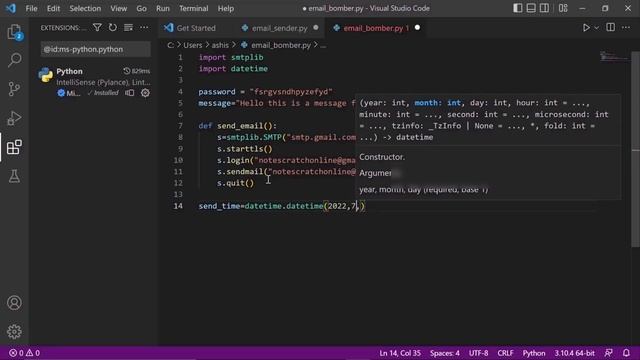Image resolution: width=640 pixels, height=360 pixels.
Task: Change line endings via CRLF
Action: pos(505,353)
